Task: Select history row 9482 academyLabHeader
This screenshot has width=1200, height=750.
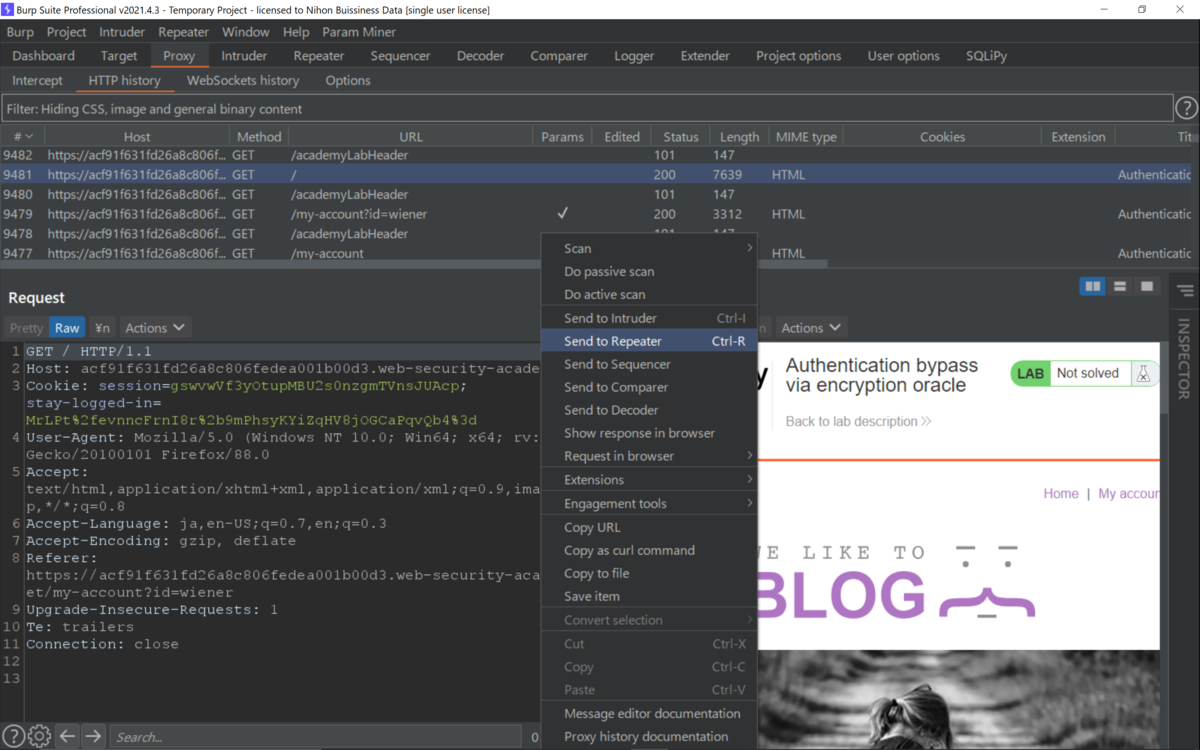Action: pyautogui.click(x=596, y=155)
